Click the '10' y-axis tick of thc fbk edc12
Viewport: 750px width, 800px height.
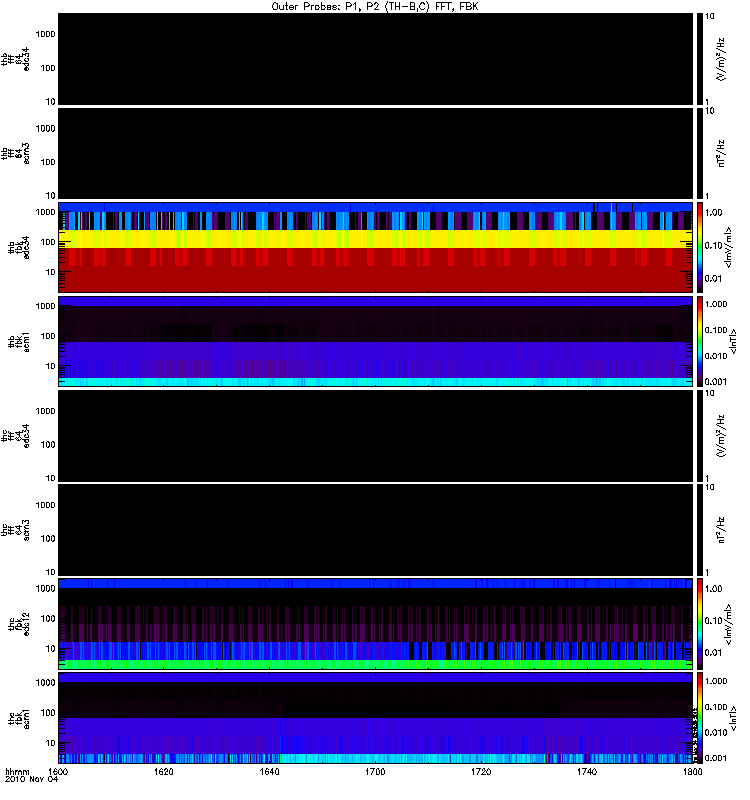pos(50,649)
